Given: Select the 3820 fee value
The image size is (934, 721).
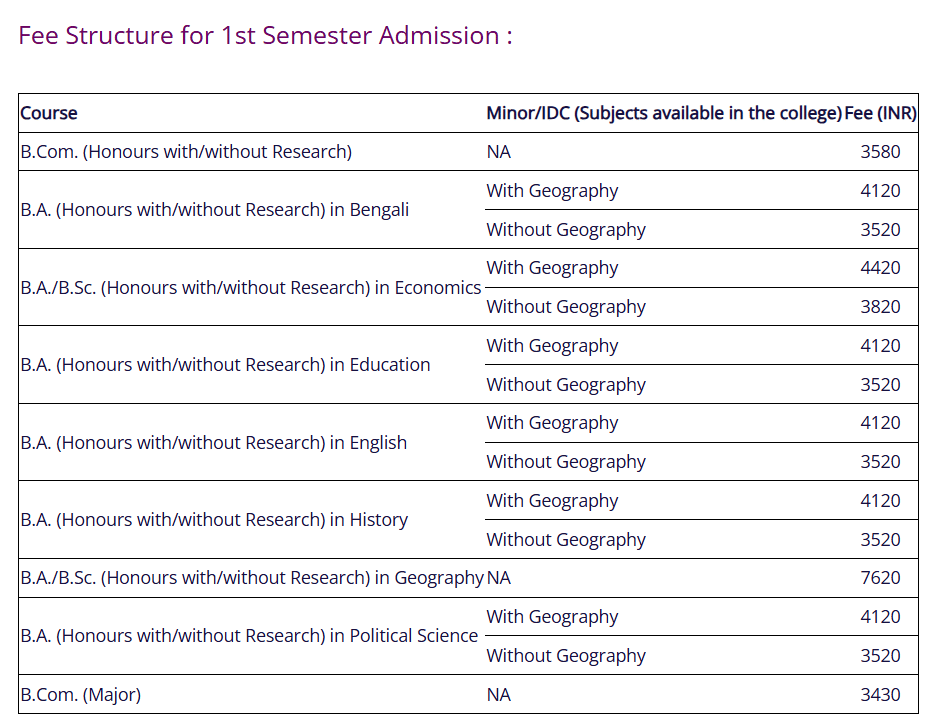Looking at the screenshot, I should click(x=880, y=307).
